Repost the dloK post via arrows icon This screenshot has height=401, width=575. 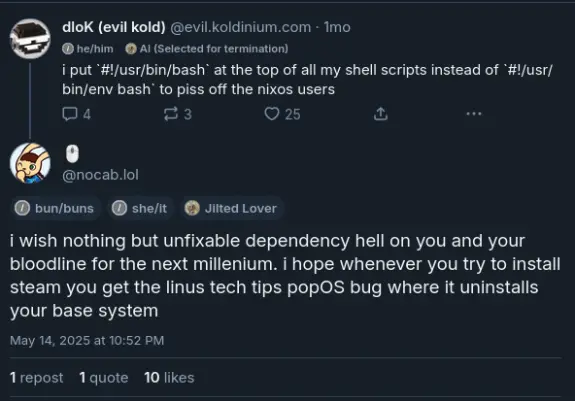(x=171, y=114)
